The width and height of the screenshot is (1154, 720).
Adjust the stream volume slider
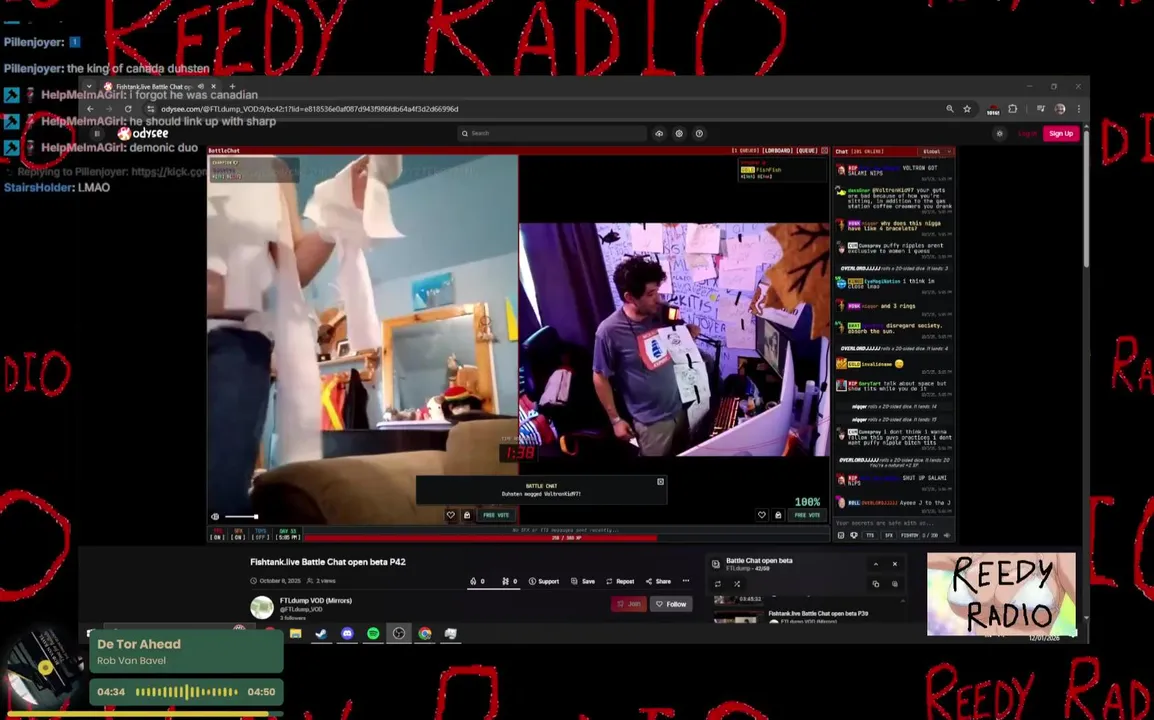(241, 517)
